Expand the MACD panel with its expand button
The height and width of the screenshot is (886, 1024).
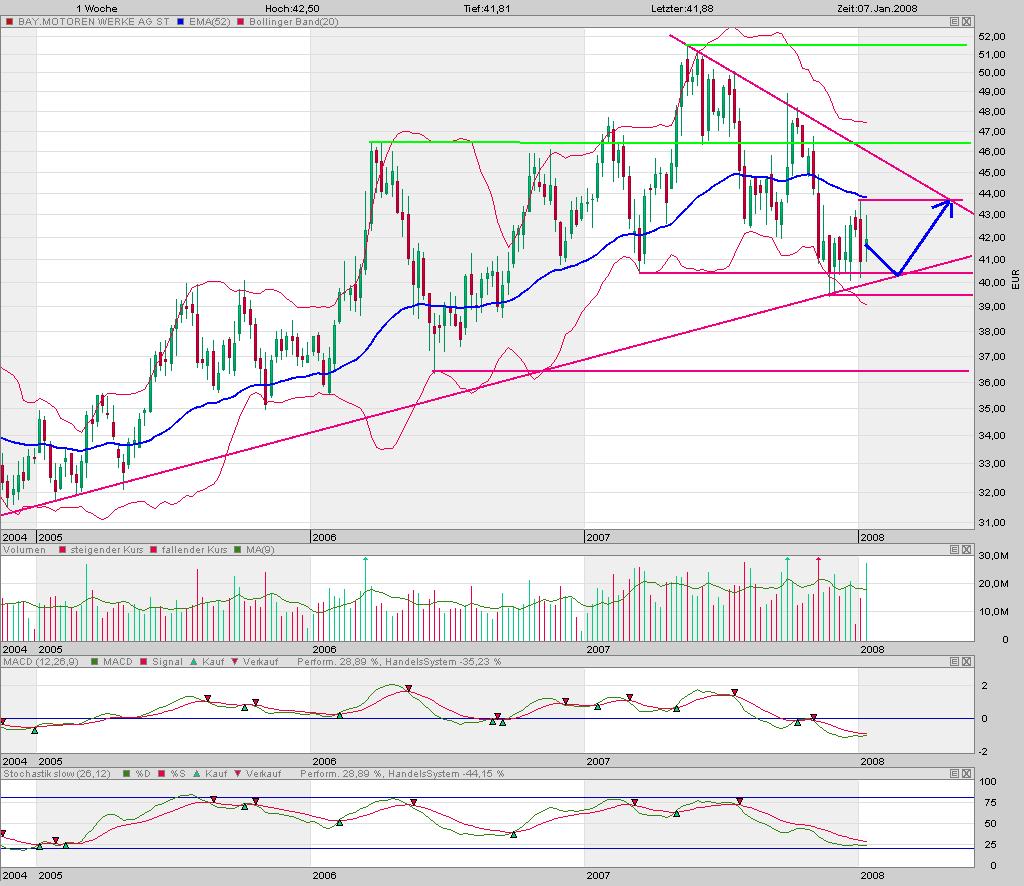point(953,661)
